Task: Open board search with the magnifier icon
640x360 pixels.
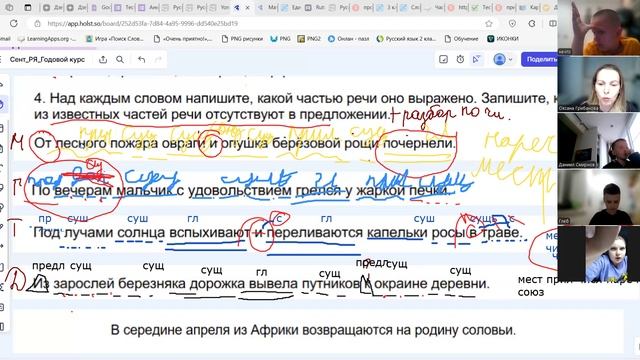Action: click(120, 60)
